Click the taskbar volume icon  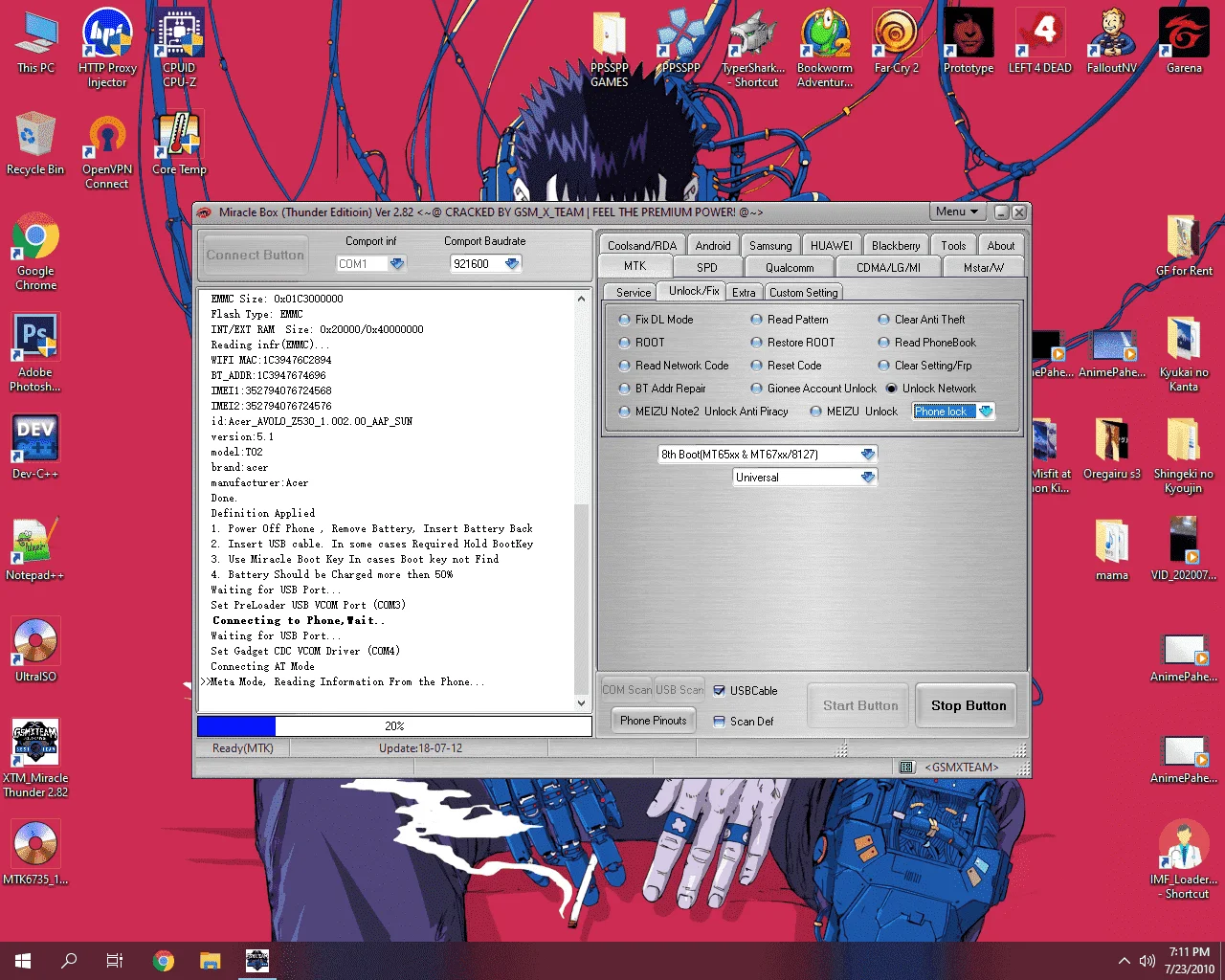[x=1147, y=961]
